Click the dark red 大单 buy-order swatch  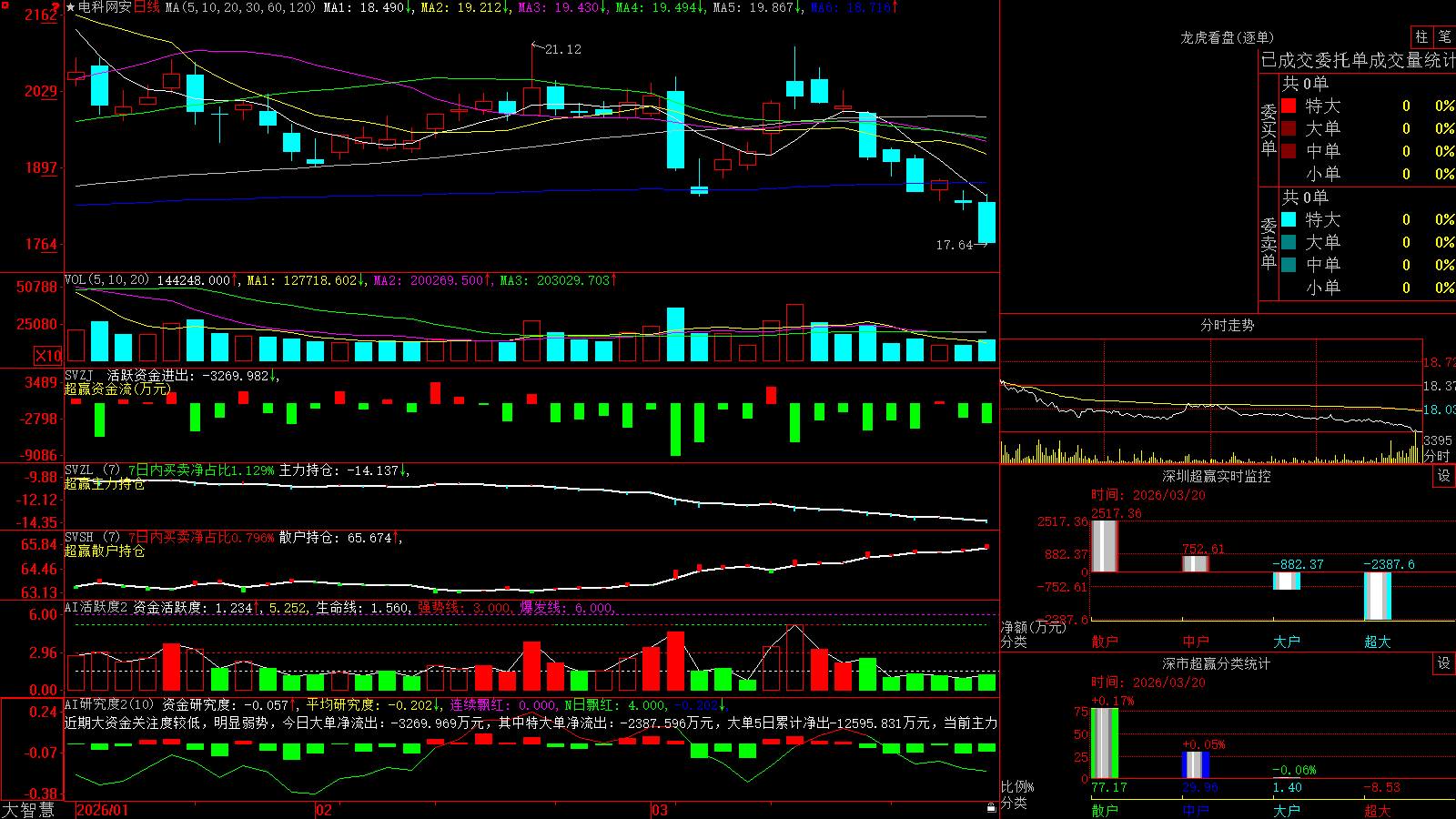click(1289, 128)
